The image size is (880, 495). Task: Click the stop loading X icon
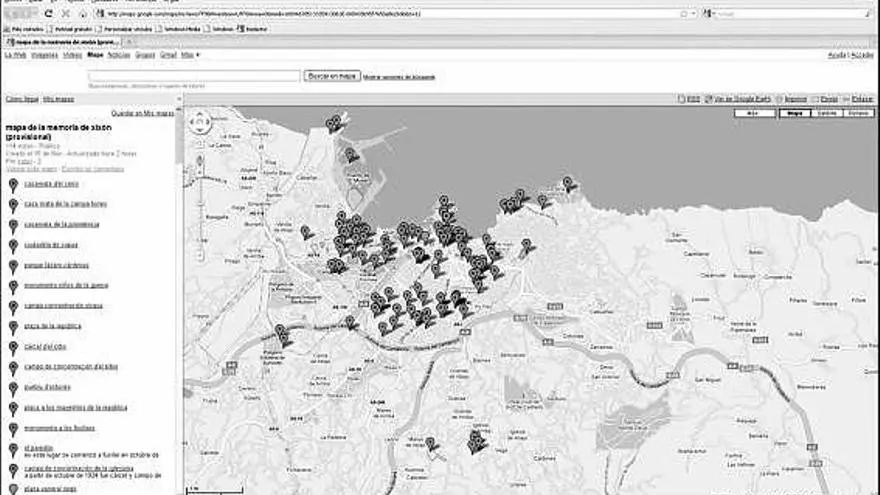(66, 13)
